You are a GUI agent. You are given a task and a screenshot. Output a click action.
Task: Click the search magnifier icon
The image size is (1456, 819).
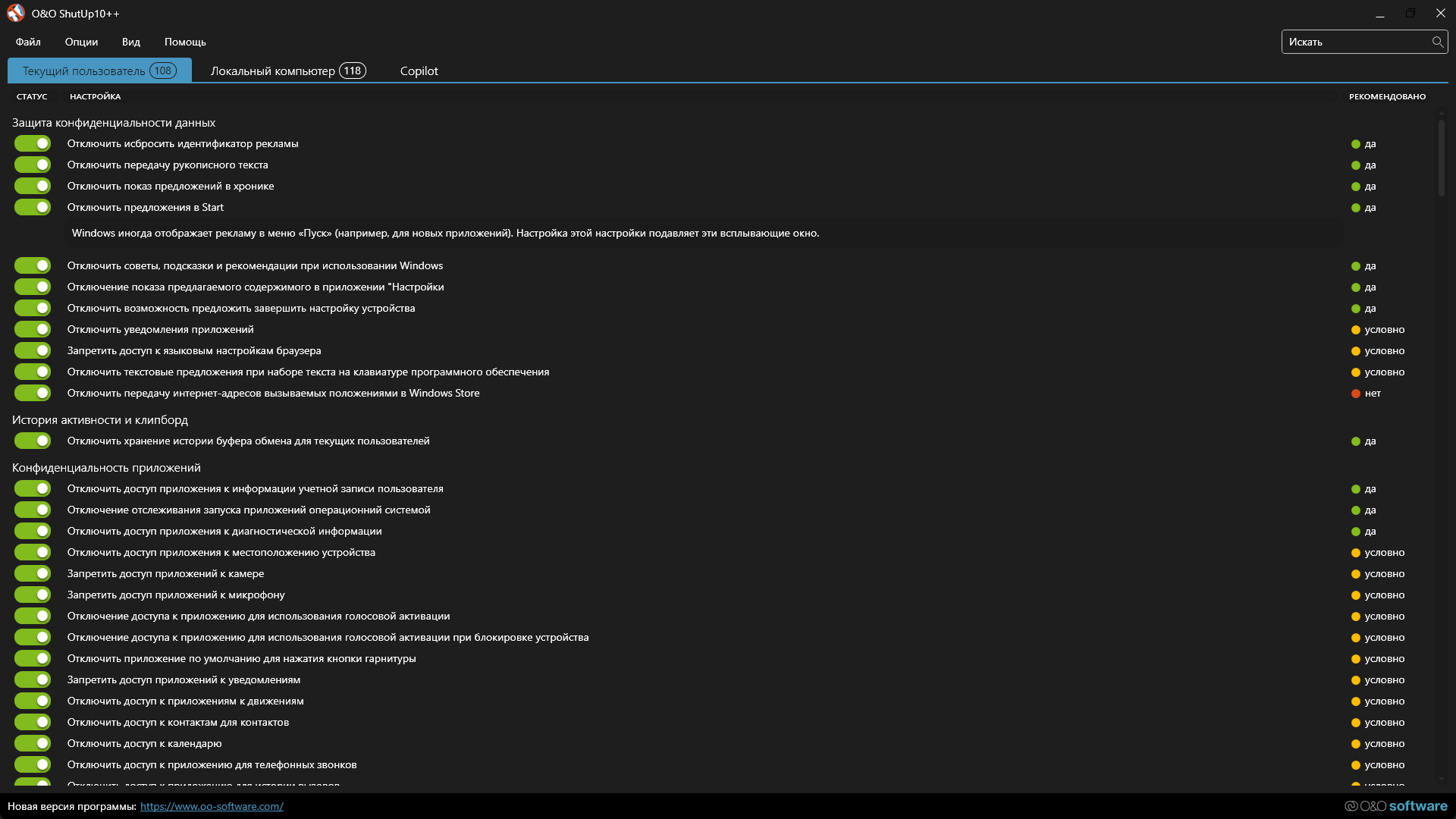click(1437, 42)
